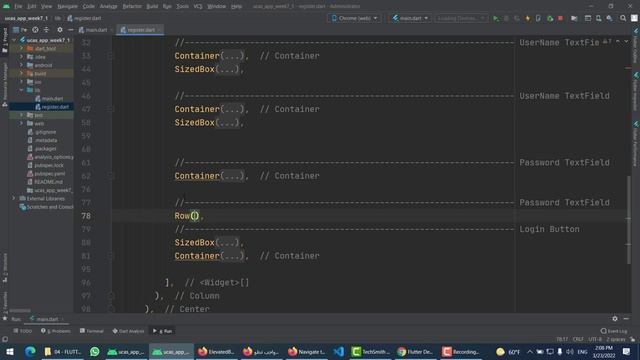Hide the project panel with the minus icon

click(x=70, y=30)
